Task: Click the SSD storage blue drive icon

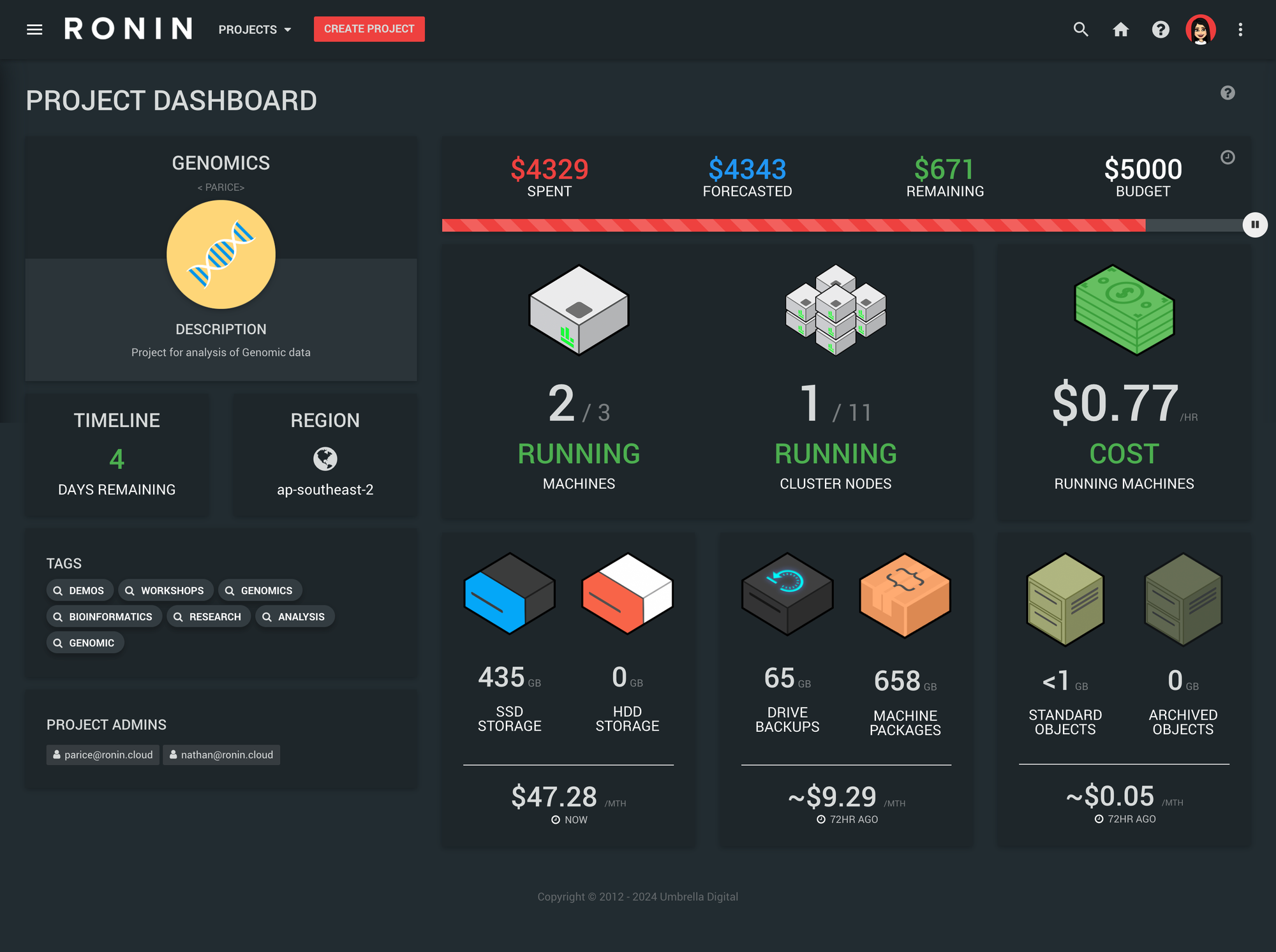Action: tap(509, 593)
